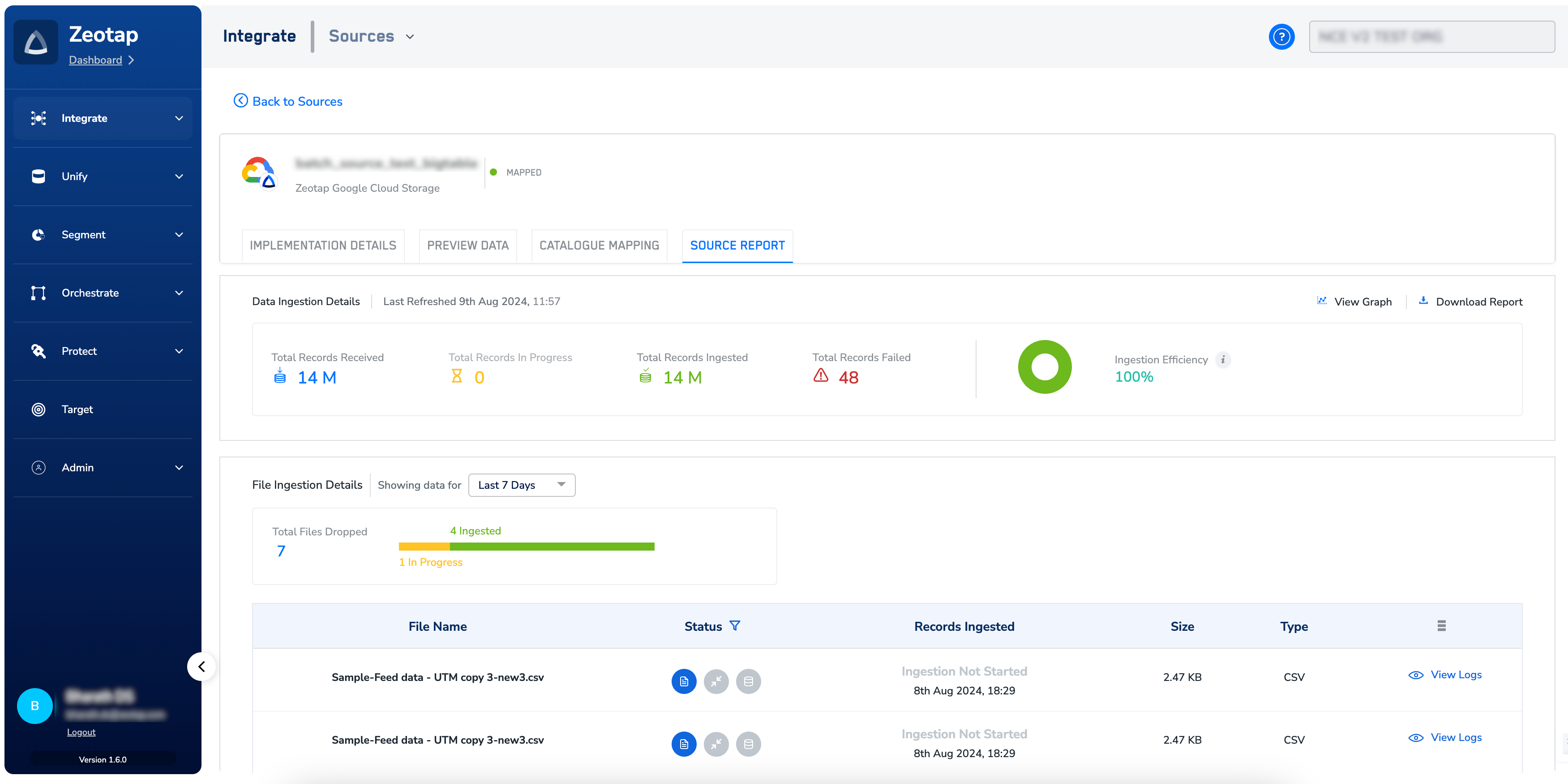Select the Source Report tab
1568x784 pixels.
[737, 246]
